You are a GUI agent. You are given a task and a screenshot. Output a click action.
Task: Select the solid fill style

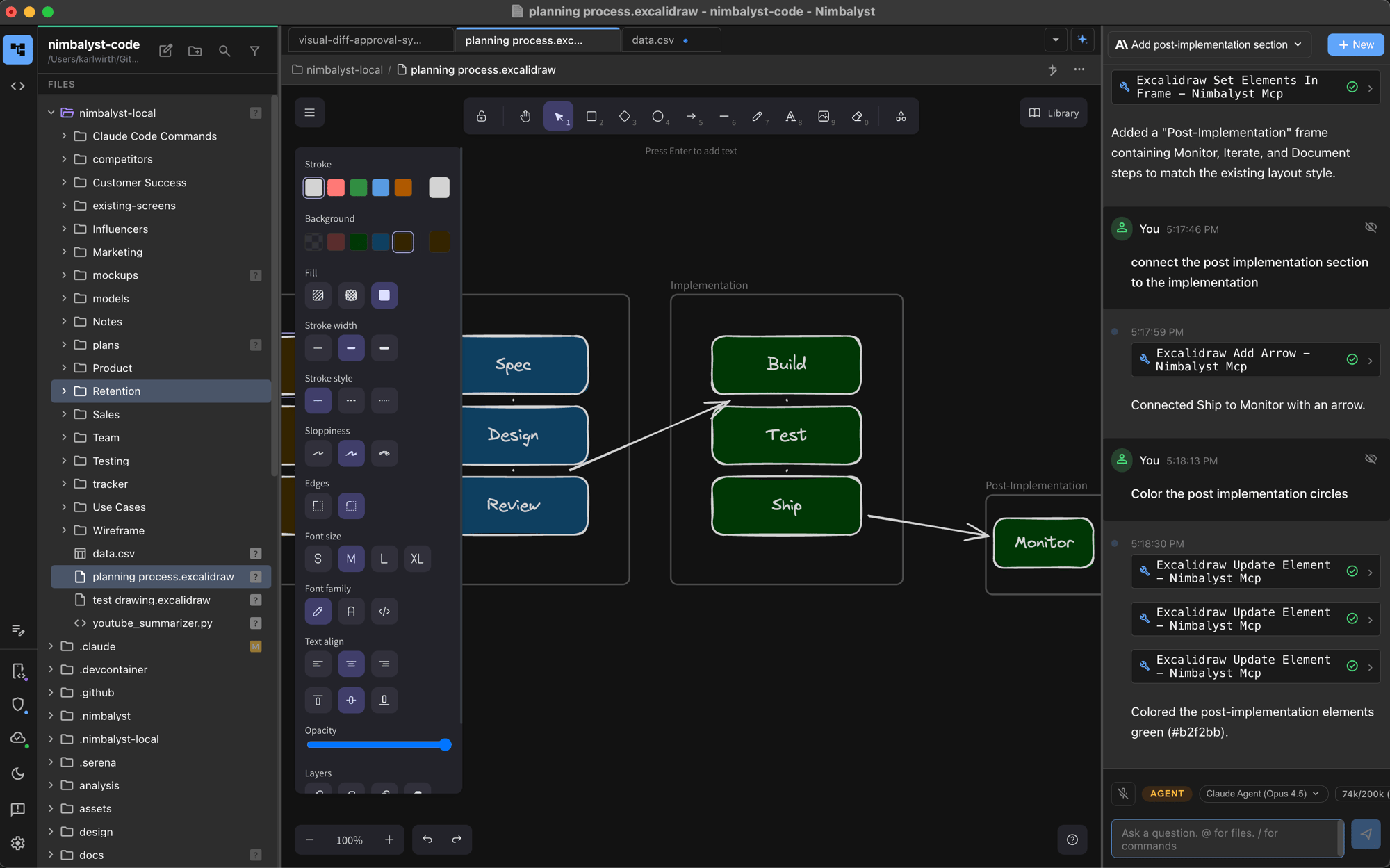click(384, 295)
